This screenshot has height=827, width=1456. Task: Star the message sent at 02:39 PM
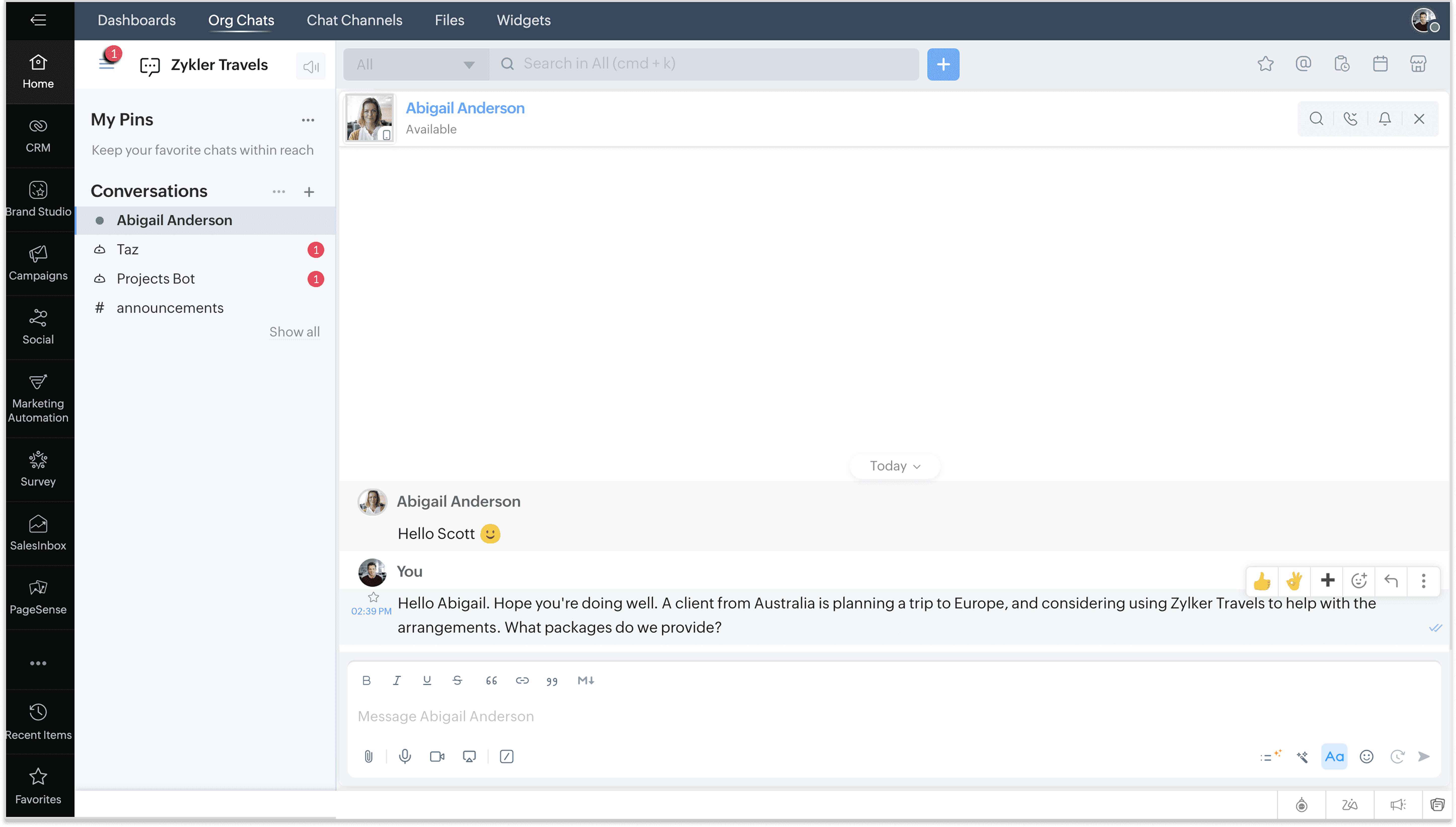(374, 597)
